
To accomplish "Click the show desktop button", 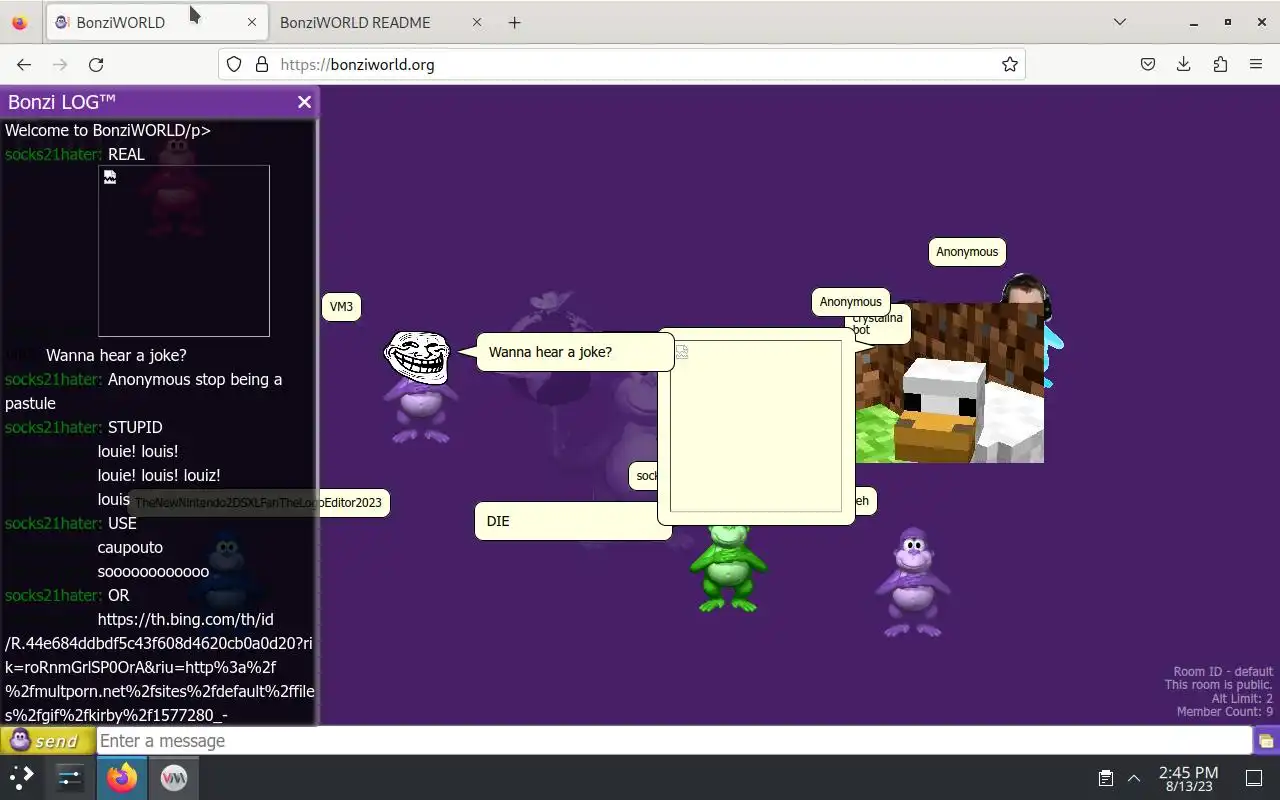I will coord(1254,778).
